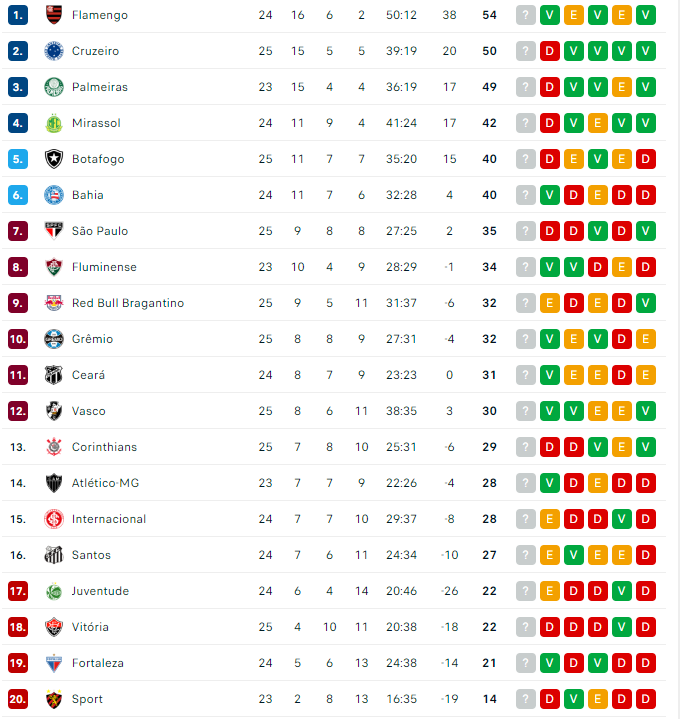680x719 pixels.
Task: Click Flamengo's upcoming match question mark badge
Action: pos(525,15)
